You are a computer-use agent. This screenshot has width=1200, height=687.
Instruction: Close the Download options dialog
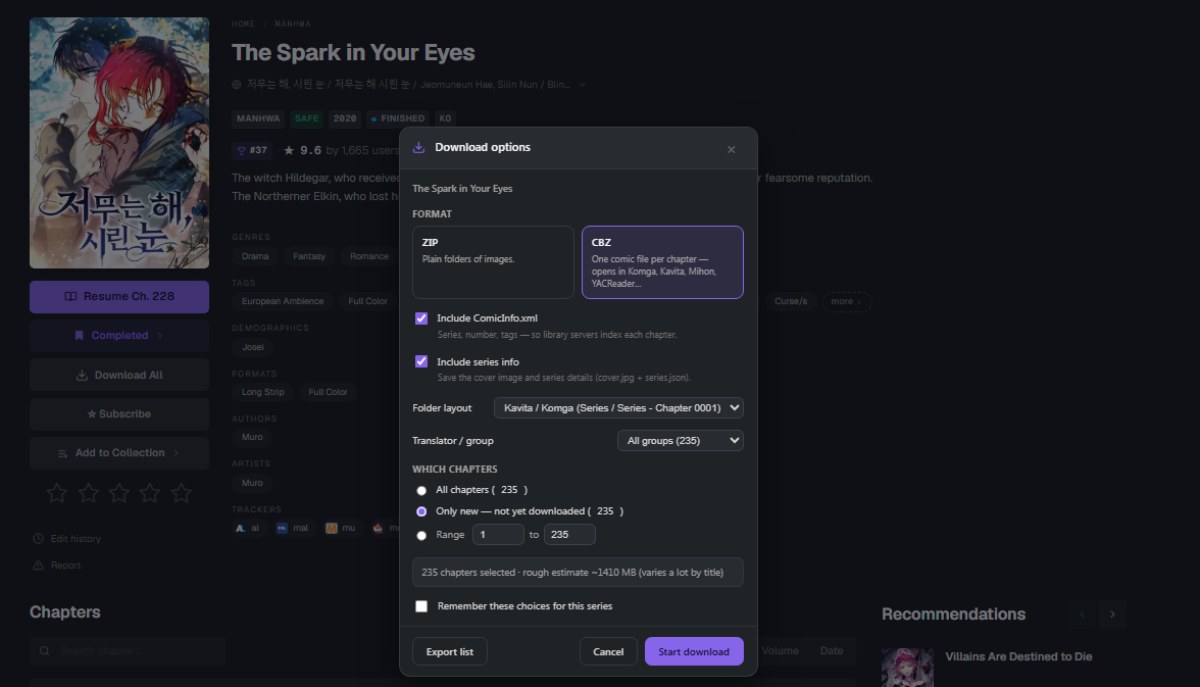pos(731,149)
